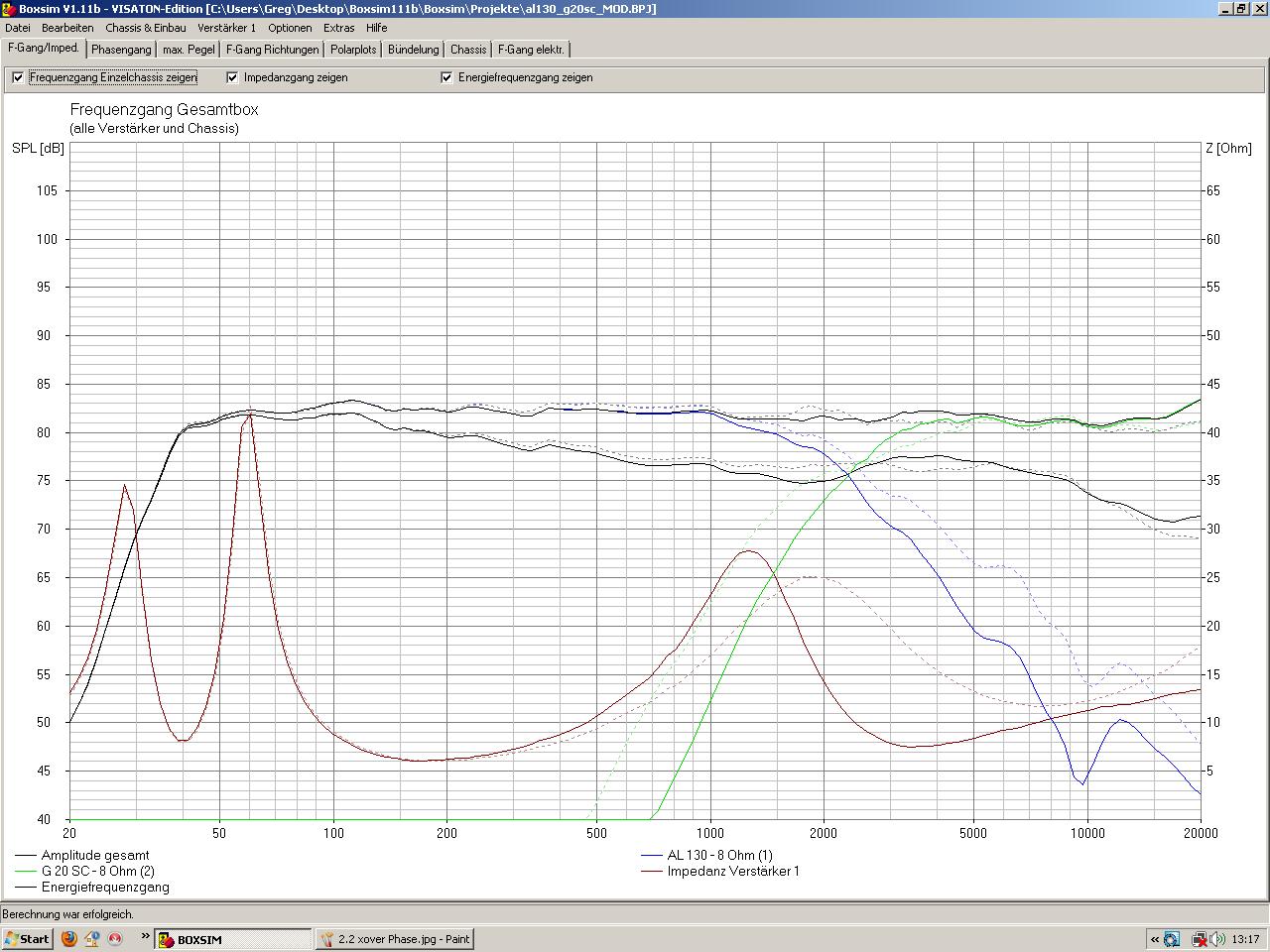Viewport: 1270px width, 952px height.
Task: Click 'G 20 SC - 8 Ohm (2)' legend entry
Action: click(x=98, y=871)
